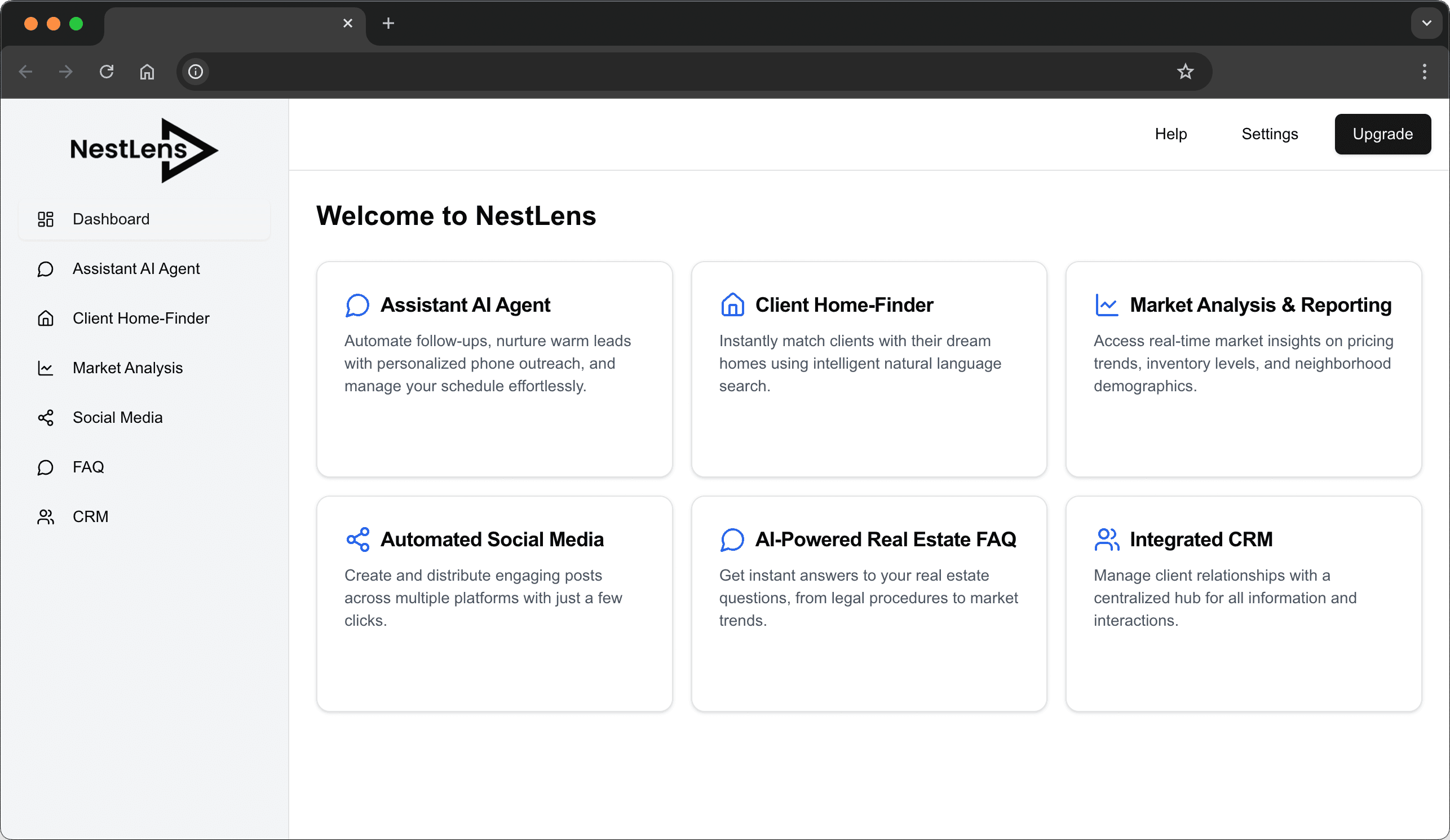Click the FAQ chat bubble sidebar icon

tap(46, 467)
